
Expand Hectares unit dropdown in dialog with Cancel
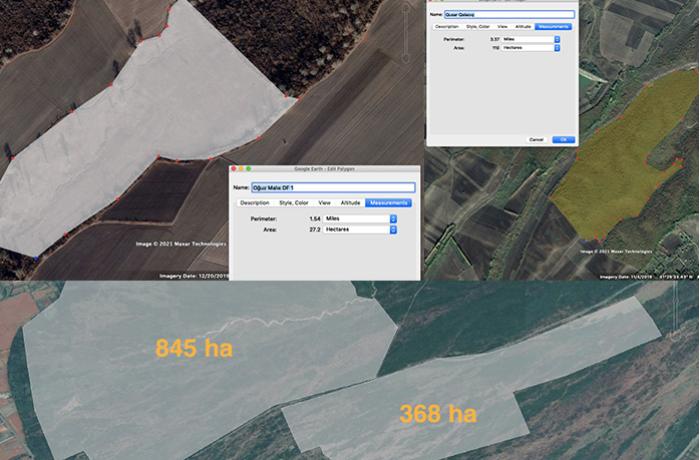coord(531,47)
